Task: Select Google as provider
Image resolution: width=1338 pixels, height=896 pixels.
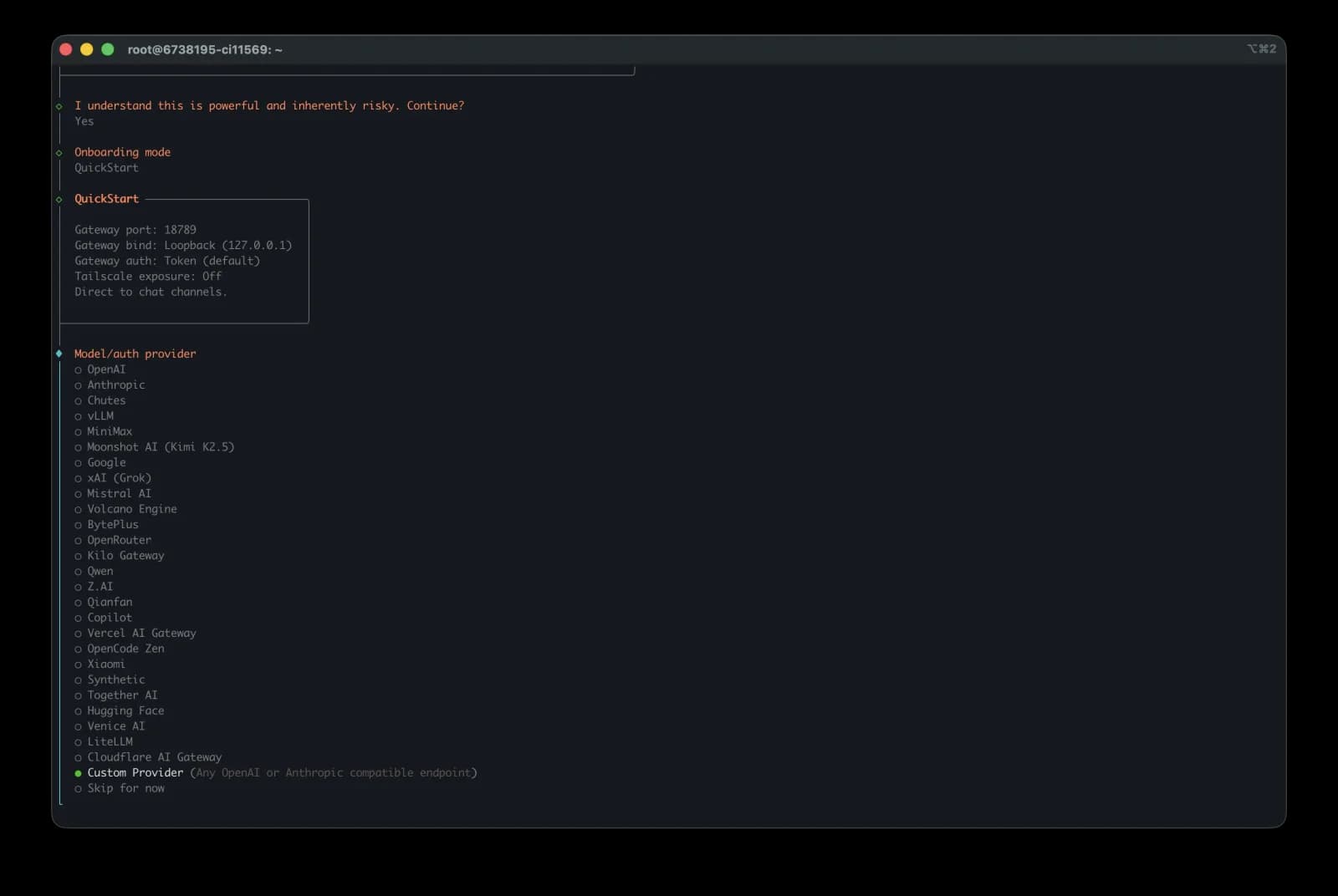Action: pos(100,463)
